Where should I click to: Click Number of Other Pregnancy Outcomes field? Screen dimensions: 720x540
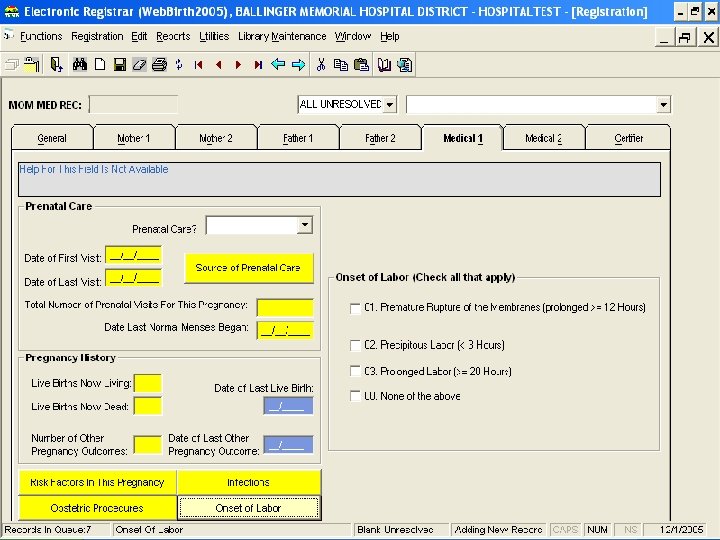147,444
